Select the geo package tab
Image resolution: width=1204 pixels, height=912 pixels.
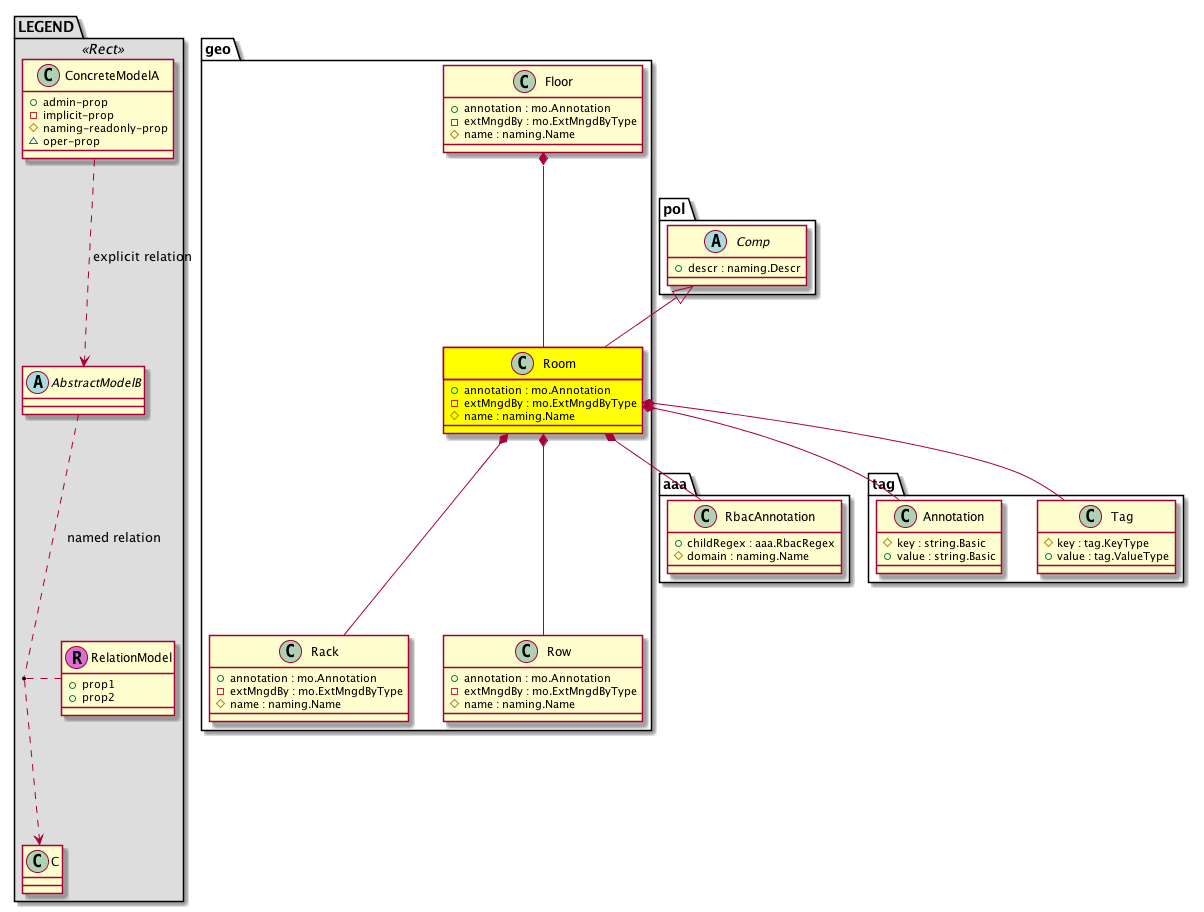[x=219, y=49]
